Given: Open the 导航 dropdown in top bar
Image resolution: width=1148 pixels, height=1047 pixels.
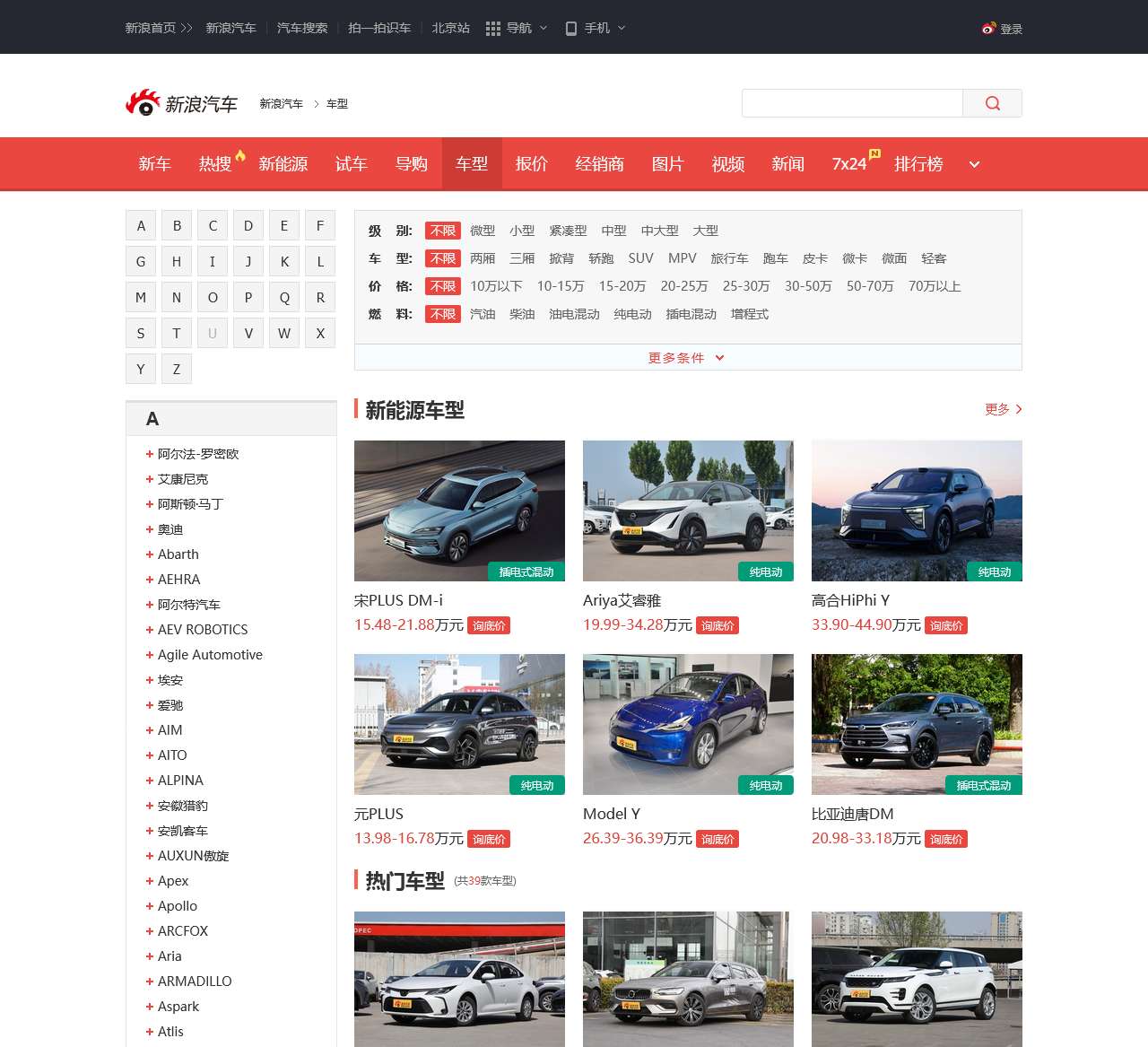Looking at the screenshot, I should 517,29.
